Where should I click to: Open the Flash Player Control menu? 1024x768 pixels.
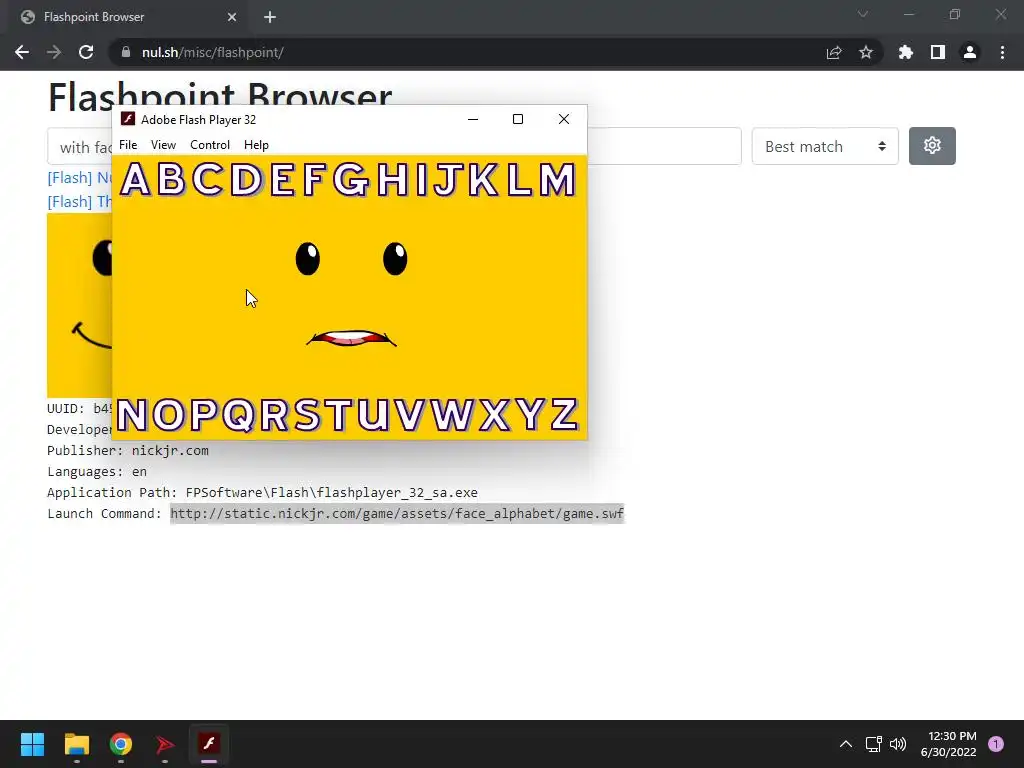click(x=210, y=145)
